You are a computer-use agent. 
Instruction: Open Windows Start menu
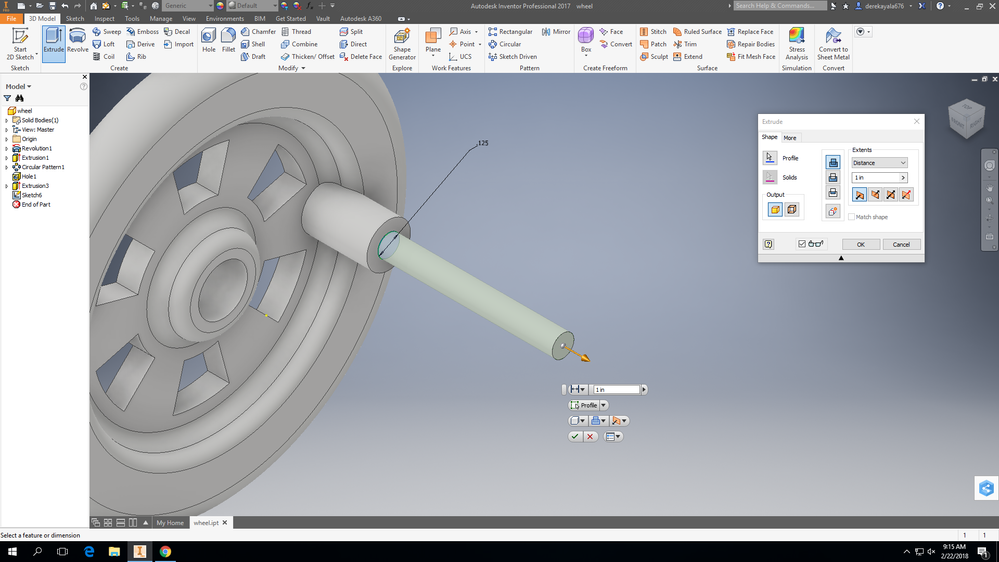click(x=12, y=551)
